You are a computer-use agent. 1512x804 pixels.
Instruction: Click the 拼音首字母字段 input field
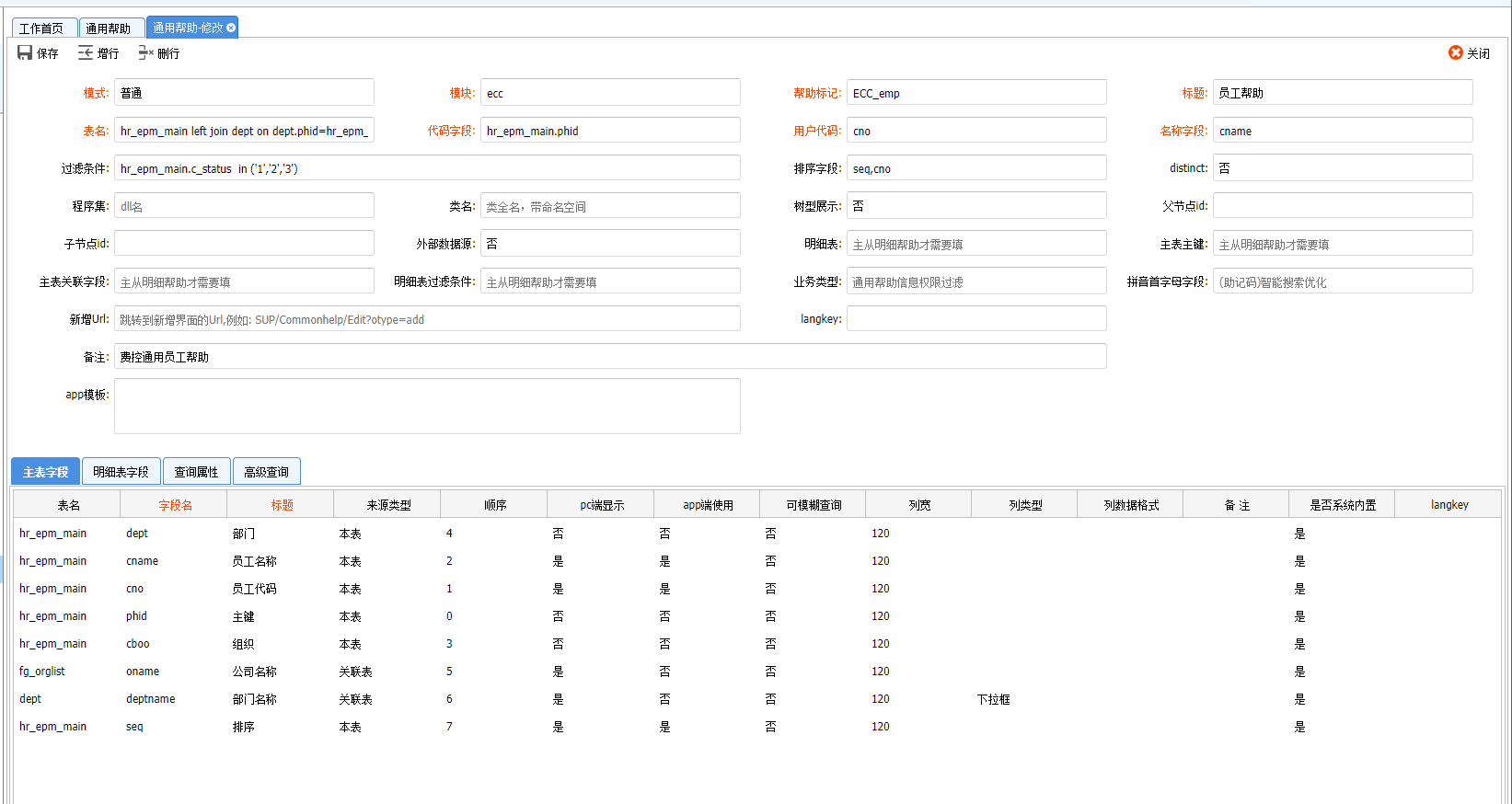pos(1343,281)
